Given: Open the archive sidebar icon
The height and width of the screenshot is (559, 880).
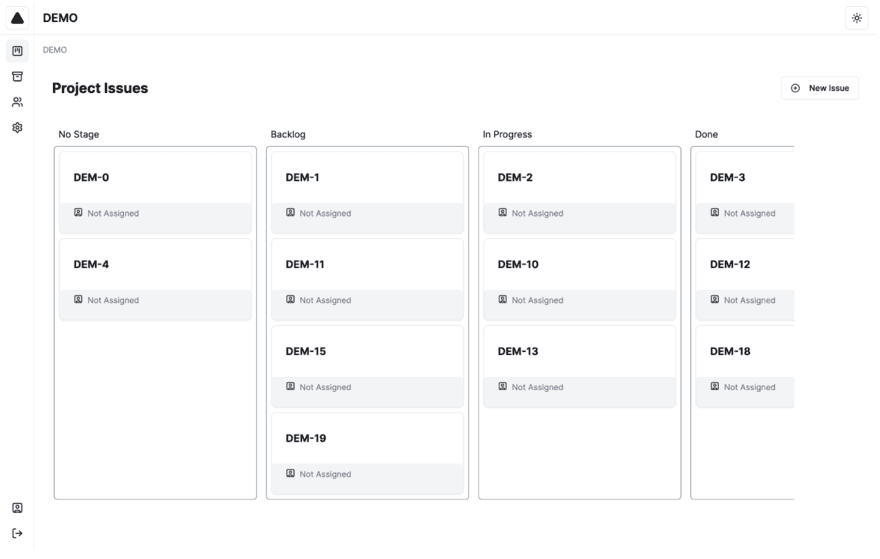Looking at the screenshot, I should coord(17,76).
